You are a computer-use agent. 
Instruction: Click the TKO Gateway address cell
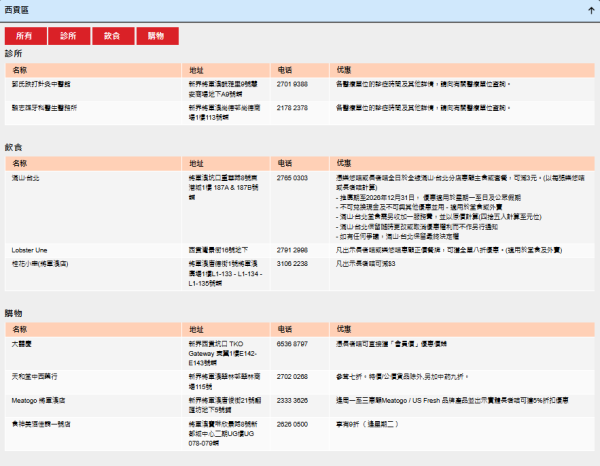point(223,354)
